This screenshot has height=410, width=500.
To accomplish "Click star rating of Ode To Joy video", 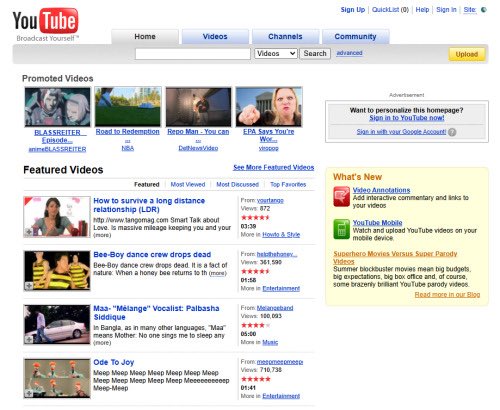I will 255,379.
